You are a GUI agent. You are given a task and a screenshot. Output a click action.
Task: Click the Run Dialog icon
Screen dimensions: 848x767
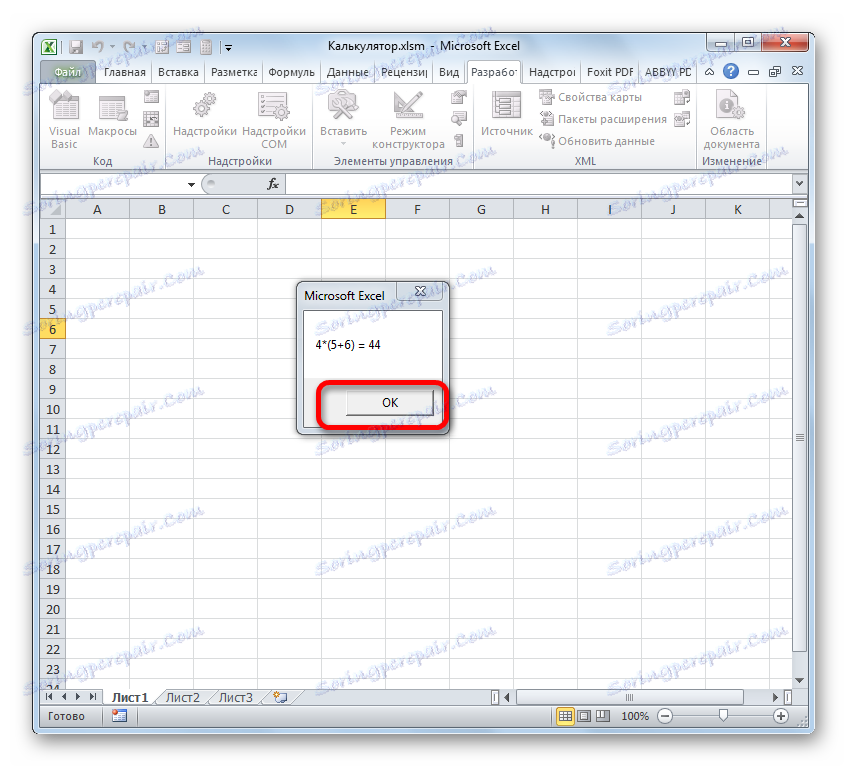coord(459,141)
